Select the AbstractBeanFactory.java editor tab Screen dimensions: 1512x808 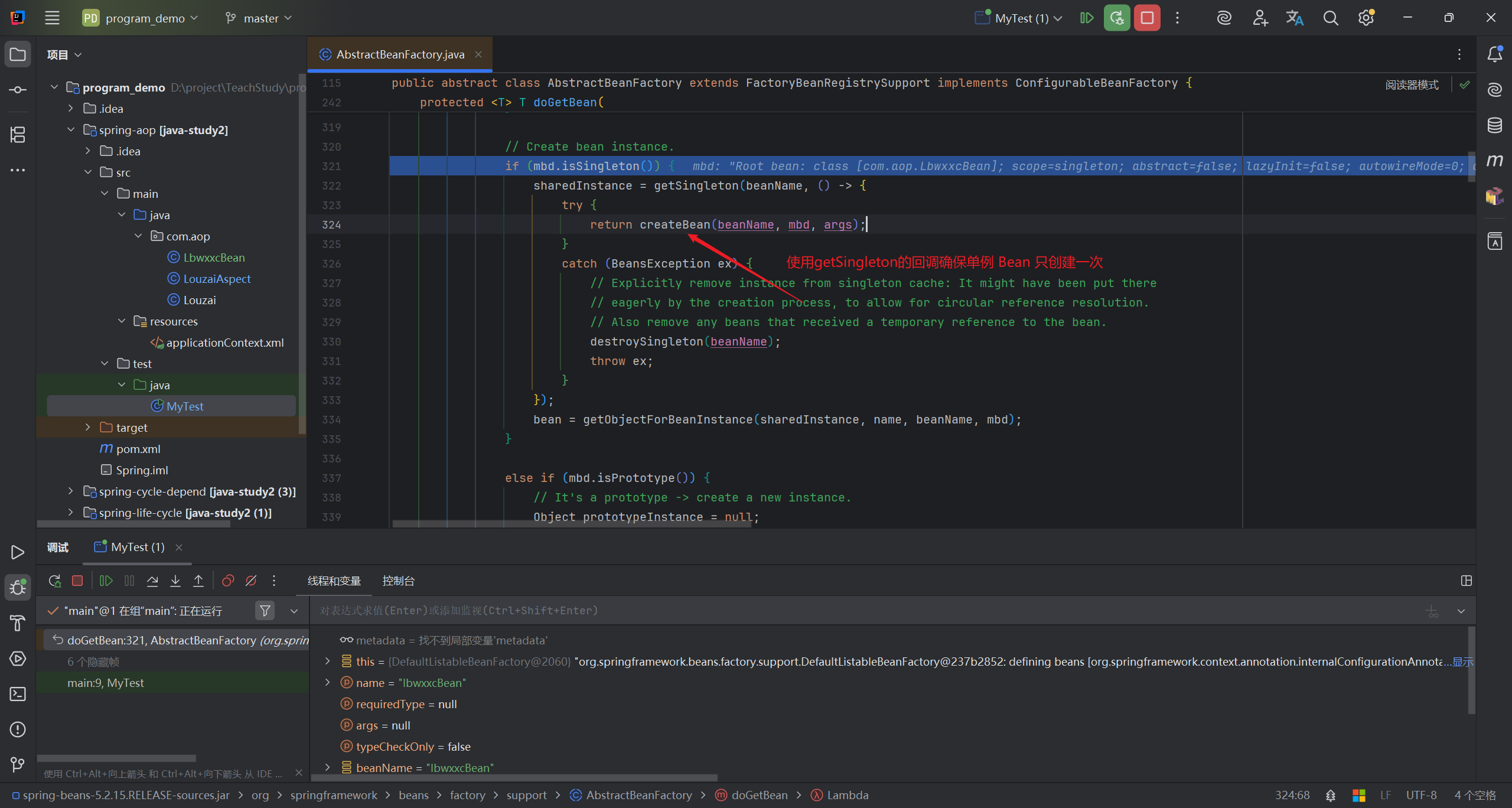tap(400, 54)
